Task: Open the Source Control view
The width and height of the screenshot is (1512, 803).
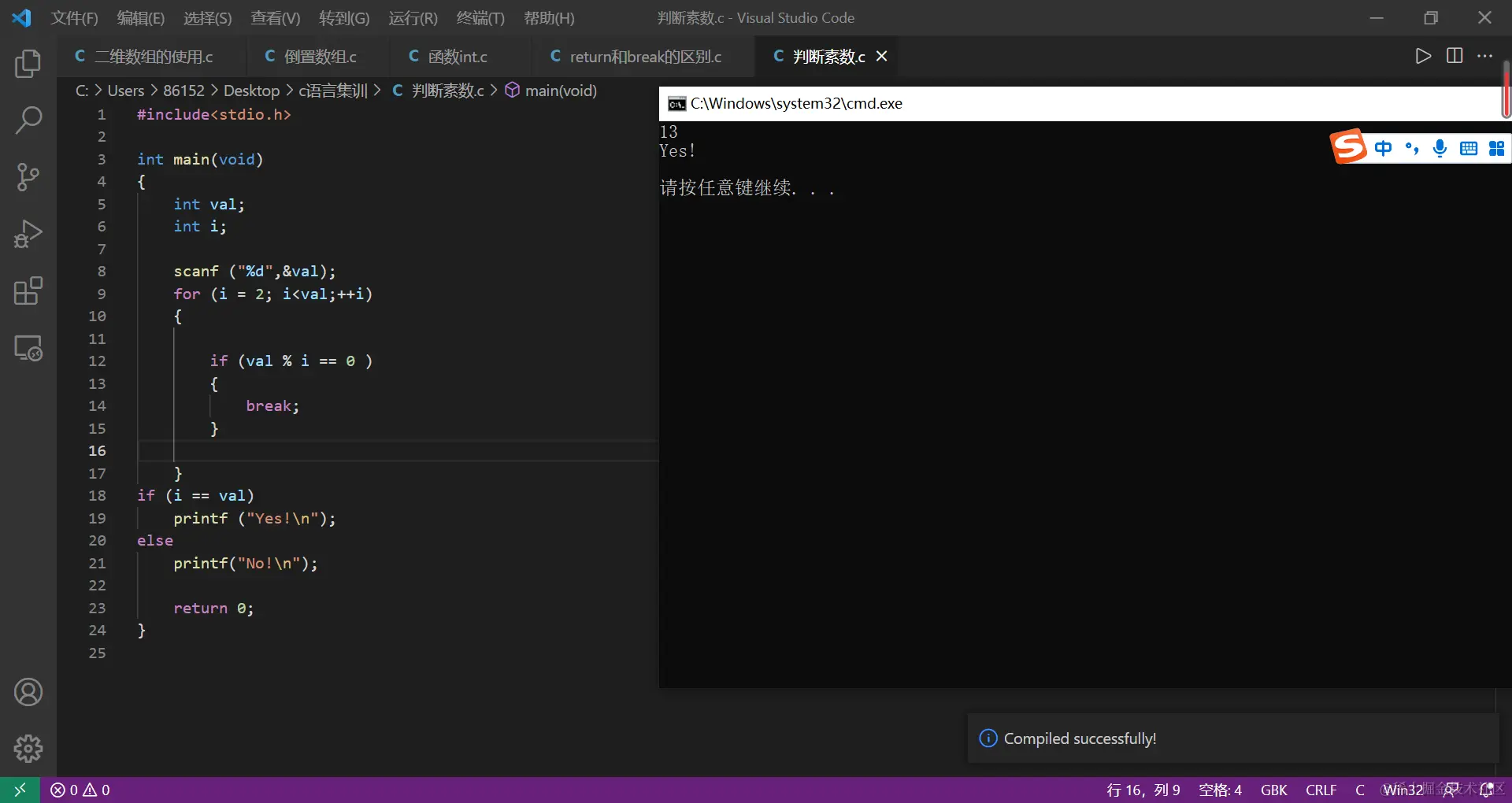Action: [28, 177]
